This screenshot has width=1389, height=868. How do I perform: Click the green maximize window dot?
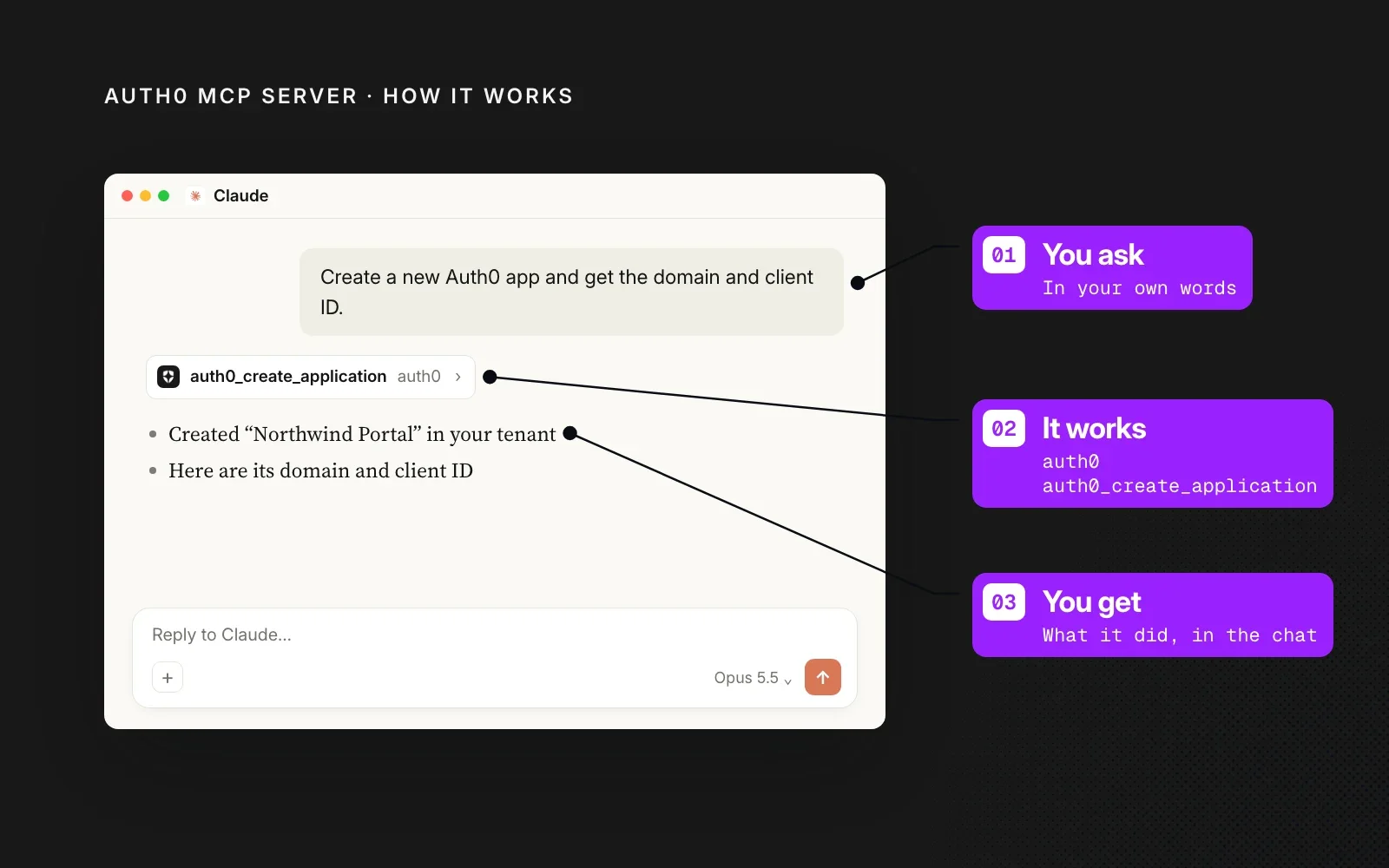[x=164, y=196]
